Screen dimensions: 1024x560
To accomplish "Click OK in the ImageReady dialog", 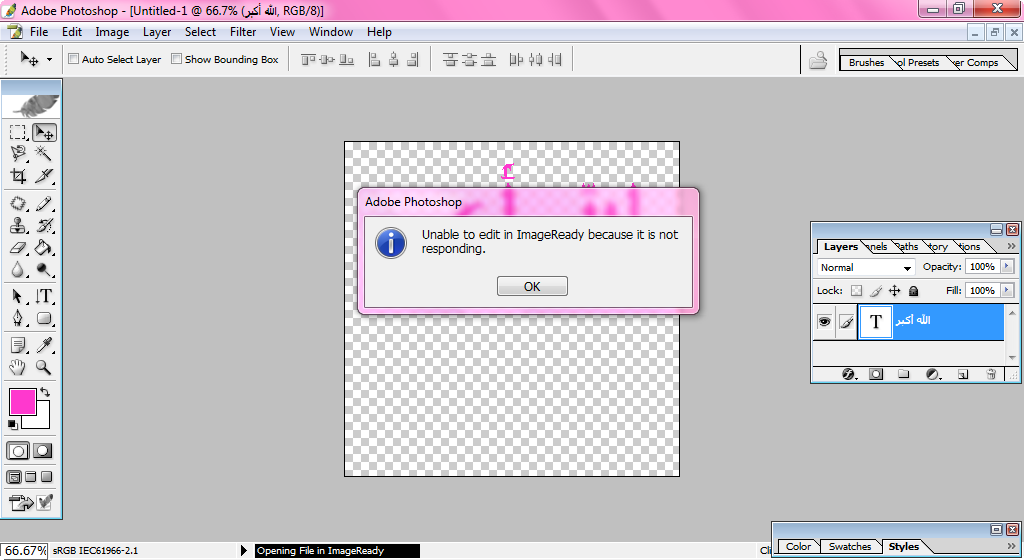I will click(532, 286).
